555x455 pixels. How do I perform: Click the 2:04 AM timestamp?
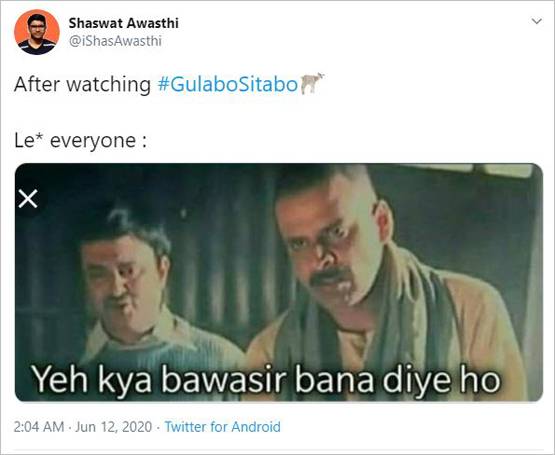tap(39, 427)
